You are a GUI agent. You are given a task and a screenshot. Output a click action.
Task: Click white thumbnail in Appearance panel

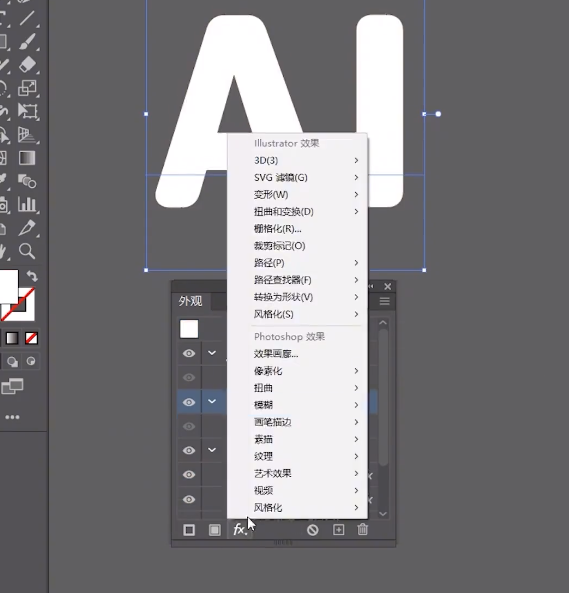pos(189,329)
